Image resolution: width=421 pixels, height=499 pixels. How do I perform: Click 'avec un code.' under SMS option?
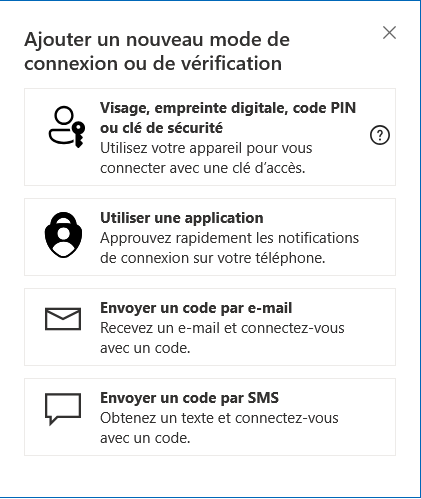[145, 438]
